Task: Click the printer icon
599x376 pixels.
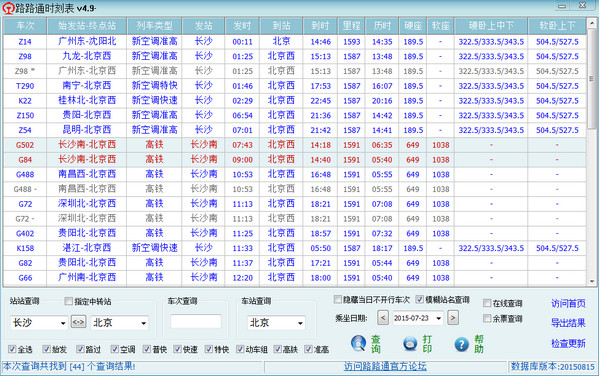Action: pos(410,344)
